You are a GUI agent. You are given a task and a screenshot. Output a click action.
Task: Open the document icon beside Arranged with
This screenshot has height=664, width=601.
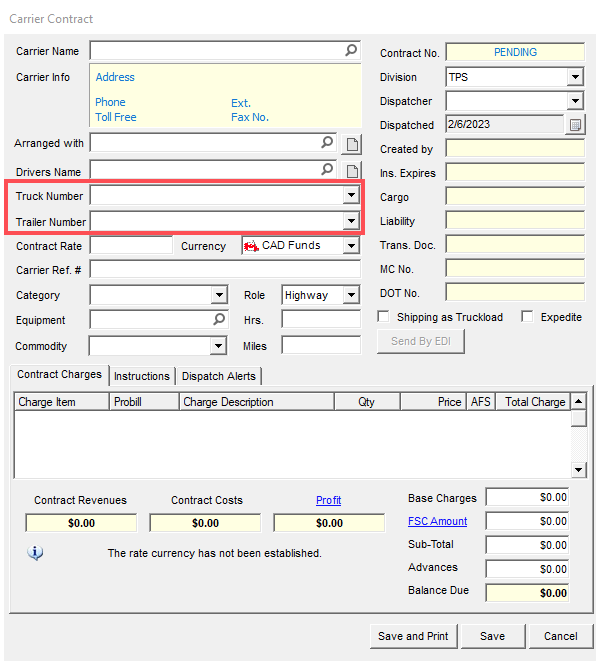[x=351, y=144]
